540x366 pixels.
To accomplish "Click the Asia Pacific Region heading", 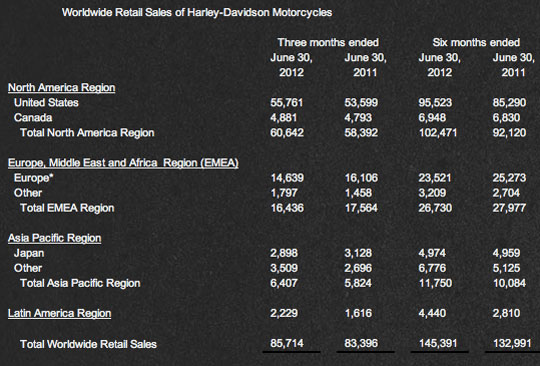I will tap(54, 238).
